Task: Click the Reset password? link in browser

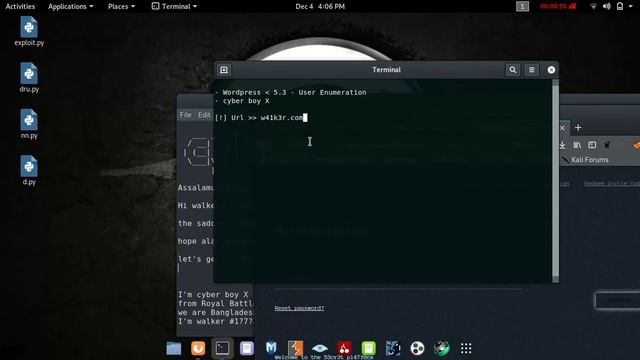Action: [299, 308]
